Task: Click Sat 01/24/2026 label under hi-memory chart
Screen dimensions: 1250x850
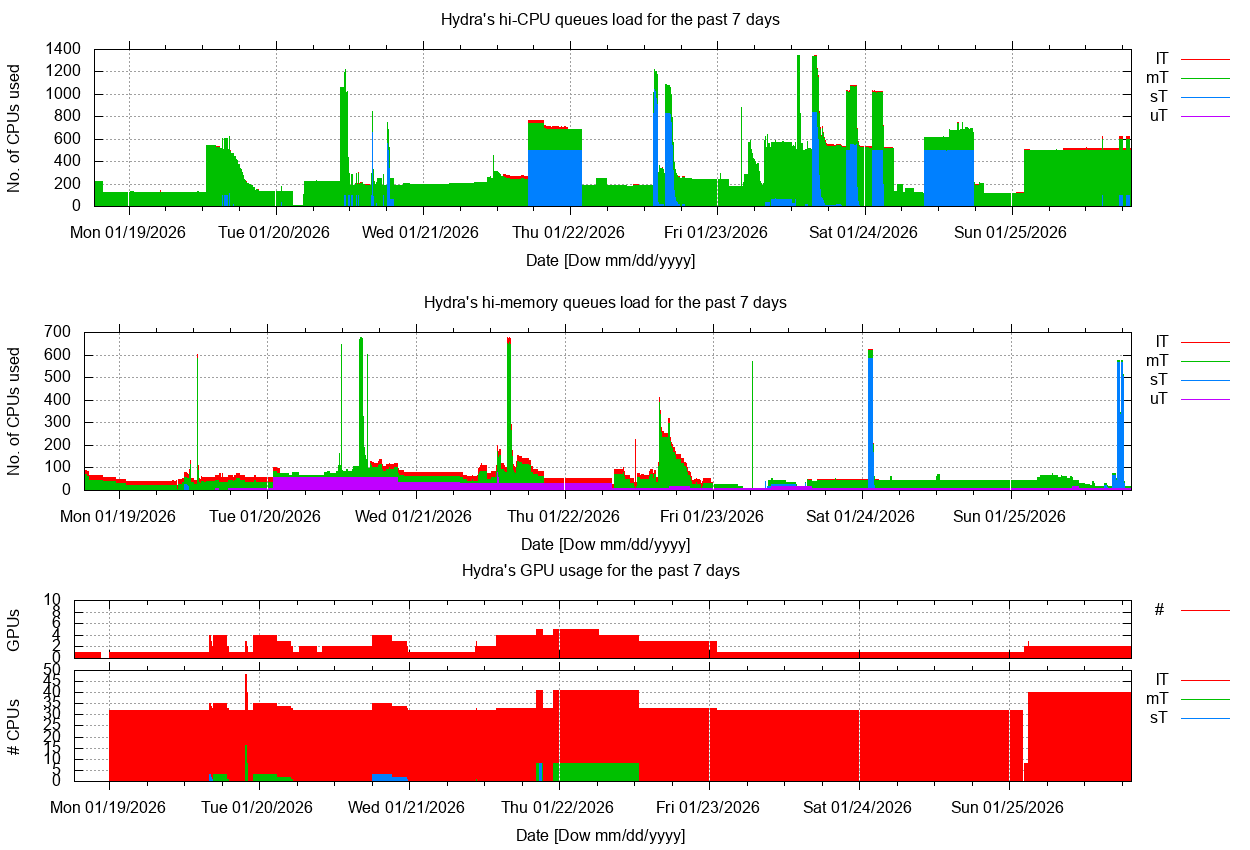Action: click(x=861, y=516)
